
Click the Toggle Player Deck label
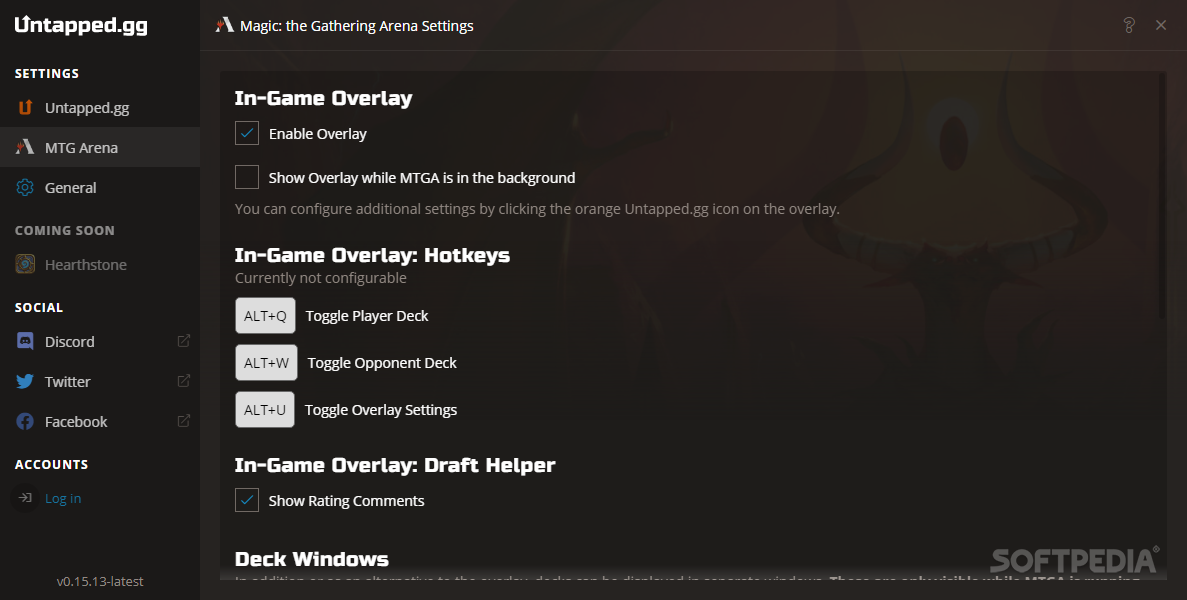(x=367, y=316)
